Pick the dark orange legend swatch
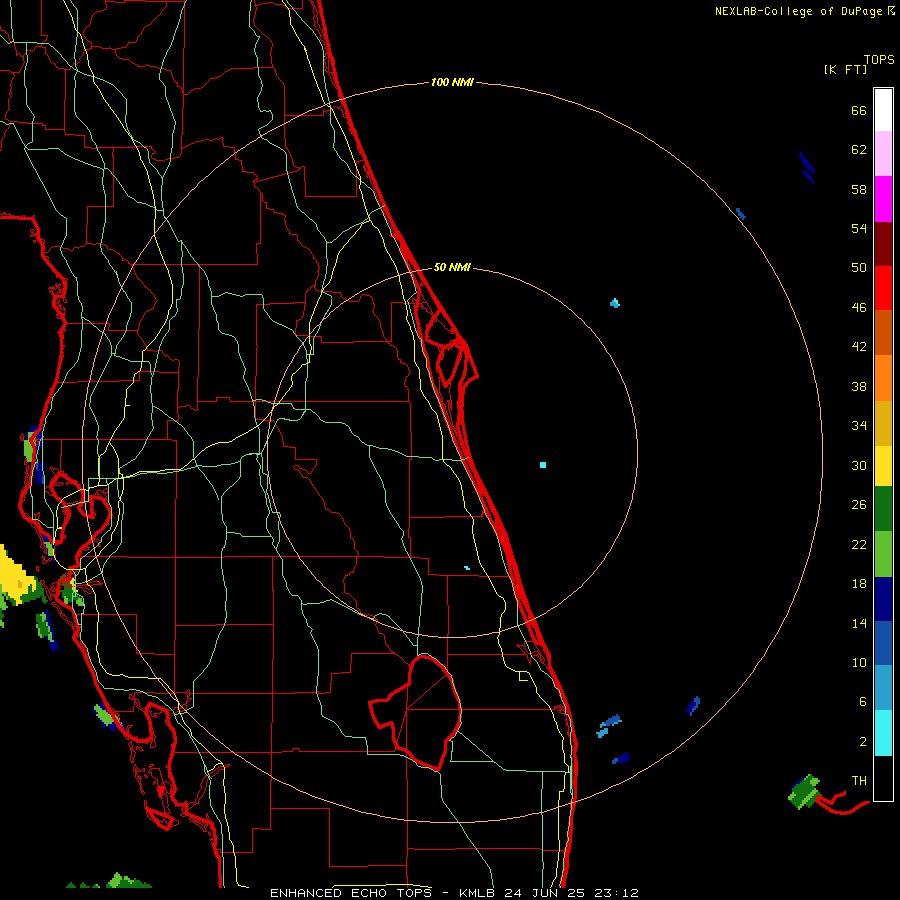 click(883, 332)
